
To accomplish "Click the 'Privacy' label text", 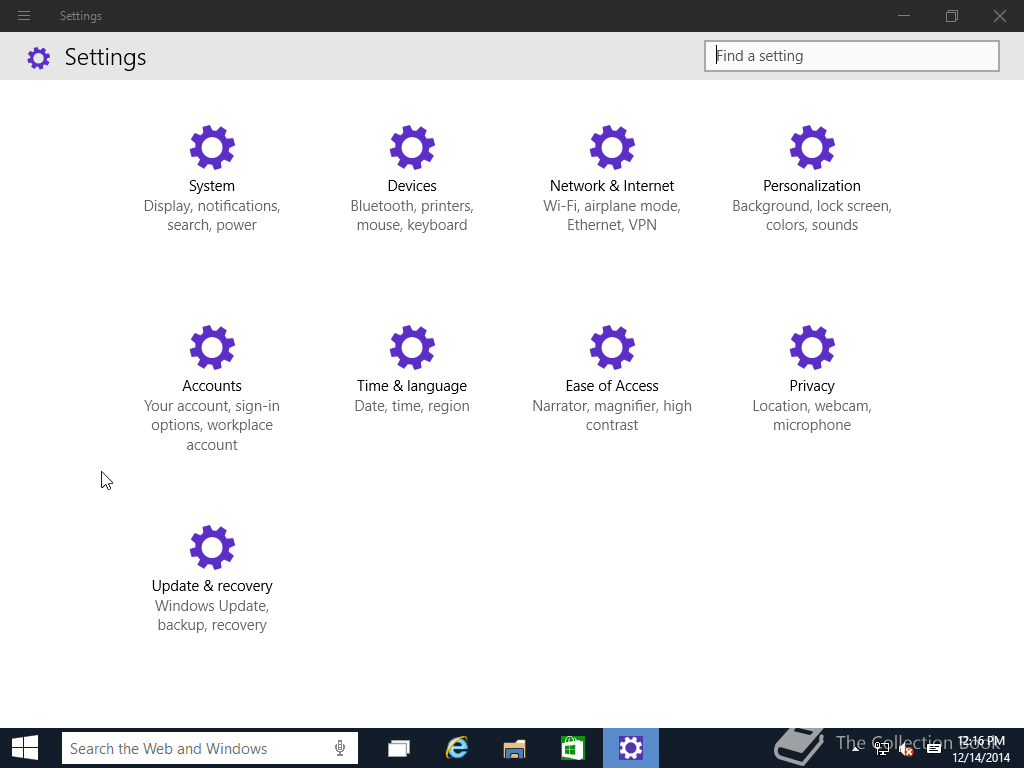I will click(x=812, y=386).
